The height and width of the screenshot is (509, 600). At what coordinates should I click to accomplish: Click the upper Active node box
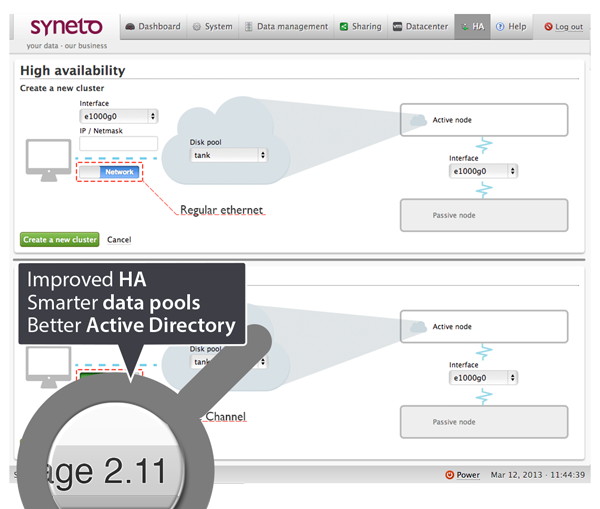click(x=484, y=120)
